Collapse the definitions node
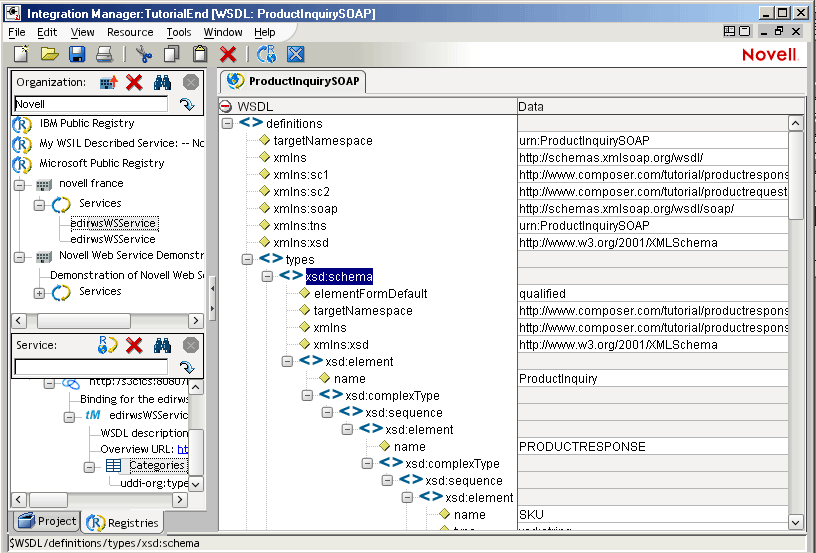The image size is (816, 553). [x=227, y=123]
